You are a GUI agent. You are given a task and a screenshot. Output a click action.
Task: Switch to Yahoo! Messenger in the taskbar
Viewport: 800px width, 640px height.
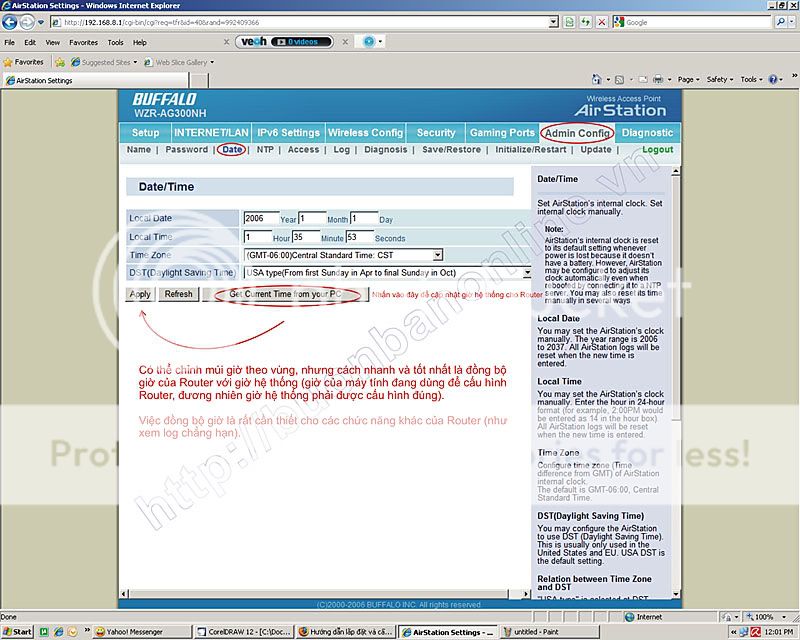(x=143, y=632)
